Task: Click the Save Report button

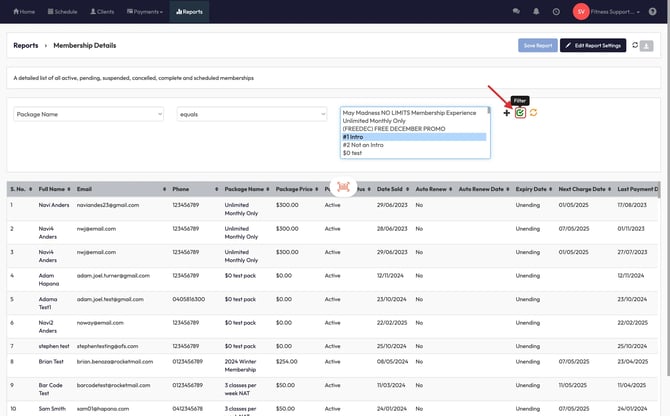Action: click(537, 46)
